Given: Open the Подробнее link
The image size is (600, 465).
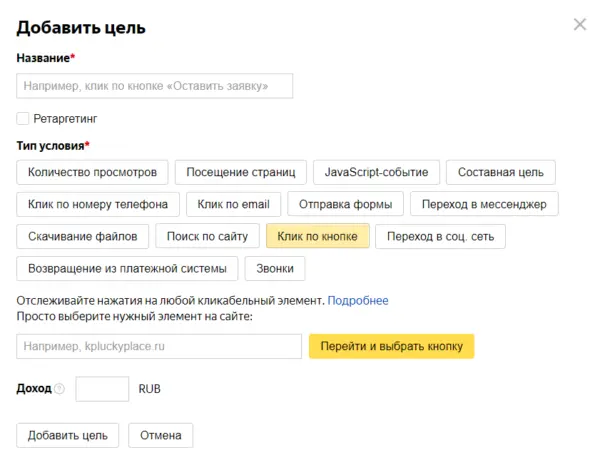Looking at the screenshot, I should 358,300.
